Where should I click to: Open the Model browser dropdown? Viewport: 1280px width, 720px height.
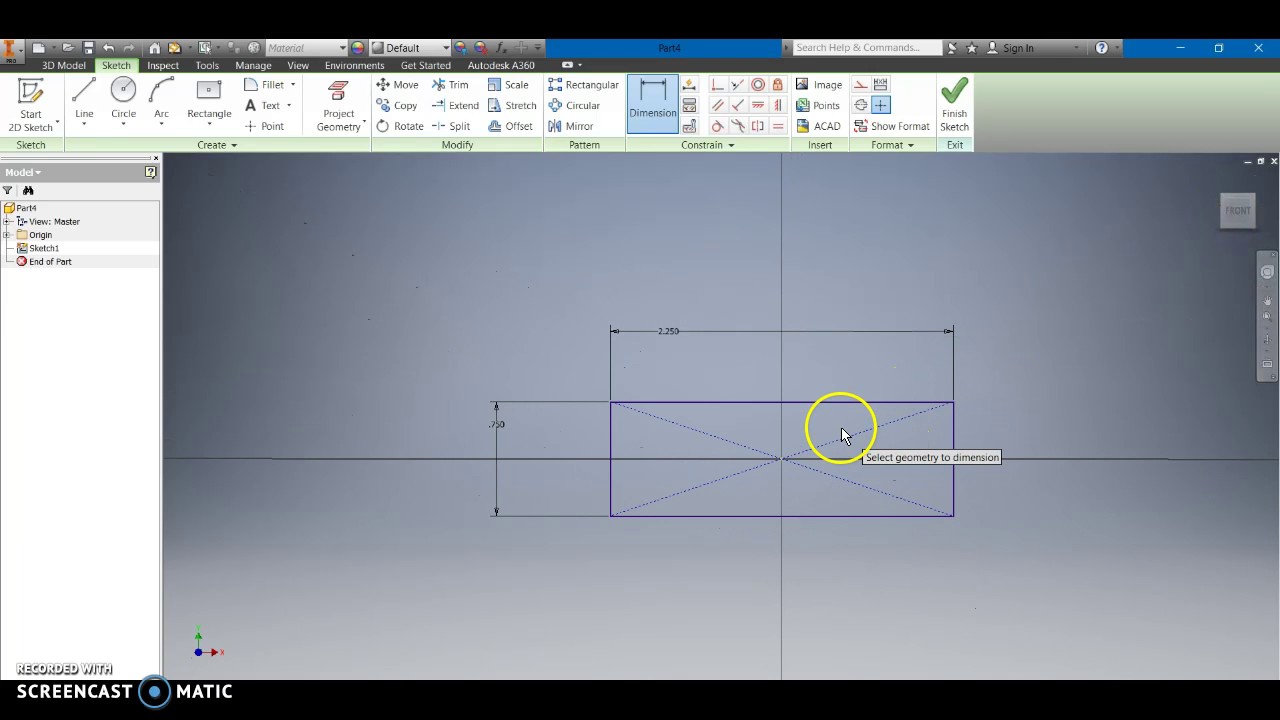click(23, 172)
